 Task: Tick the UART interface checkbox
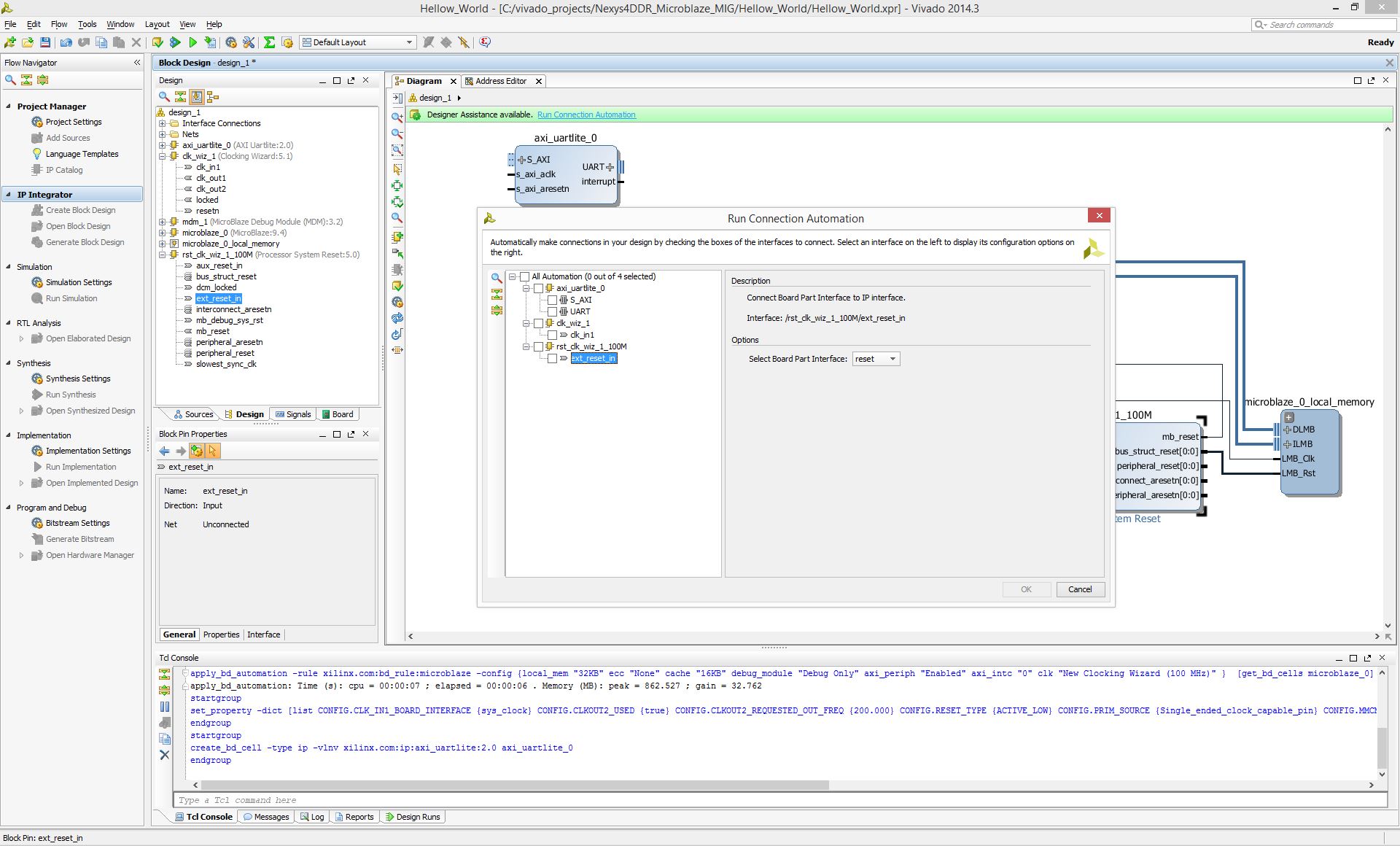(x=552, y=311)
